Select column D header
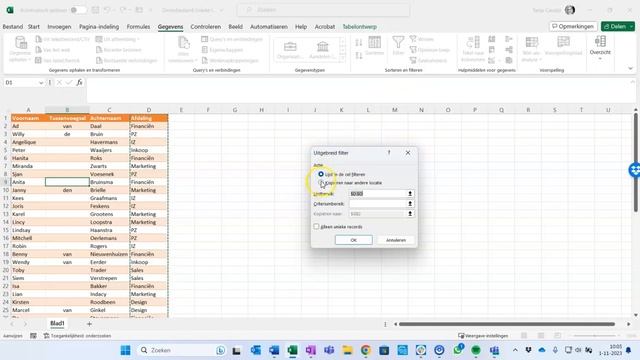This screenshot has height=360, width=640. click(149, 110)
